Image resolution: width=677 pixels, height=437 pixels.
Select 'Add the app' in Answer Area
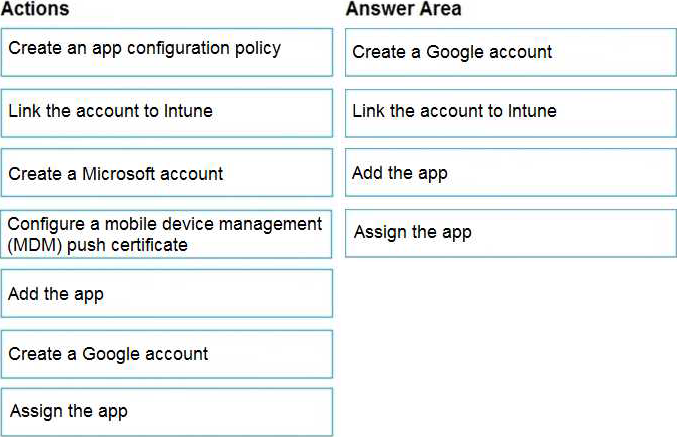point(510,173)
